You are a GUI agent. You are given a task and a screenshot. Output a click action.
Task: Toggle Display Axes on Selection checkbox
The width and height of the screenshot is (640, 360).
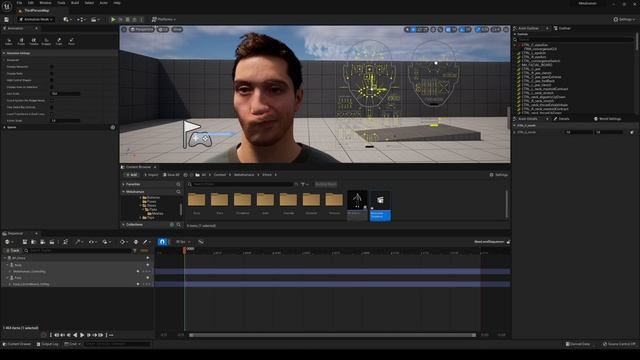point(52,87)
